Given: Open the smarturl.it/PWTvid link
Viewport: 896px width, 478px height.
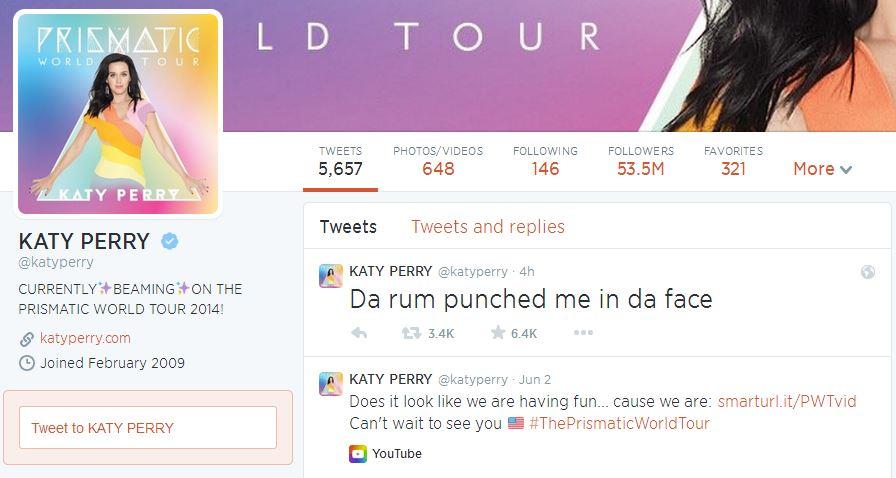Looking at the screenshot, I should pyautogui.click(x=787, y=401).
